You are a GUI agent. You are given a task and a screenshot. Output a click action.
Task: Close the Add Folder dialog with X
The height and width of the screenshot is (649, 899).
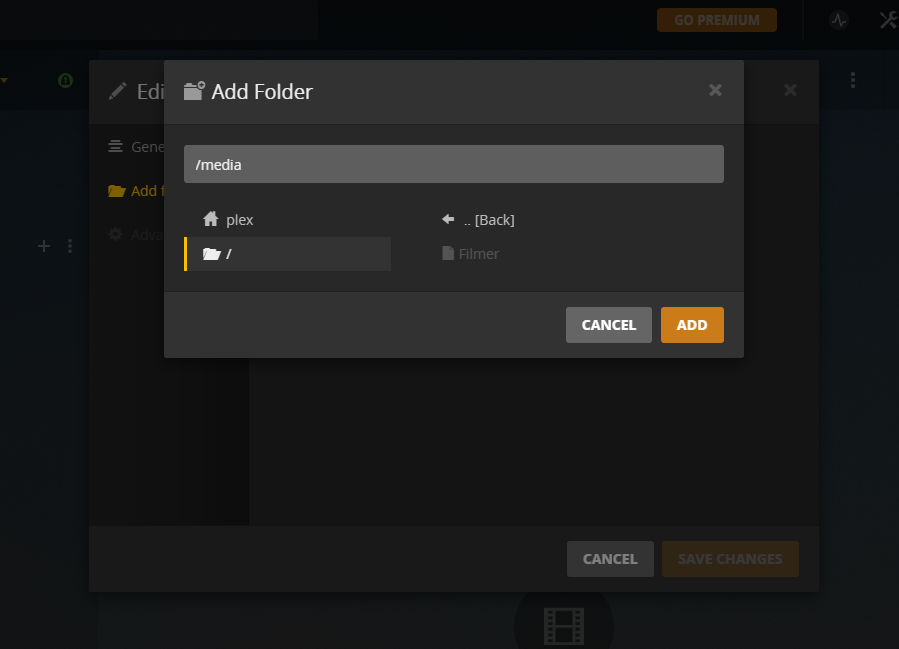point(715,90)
